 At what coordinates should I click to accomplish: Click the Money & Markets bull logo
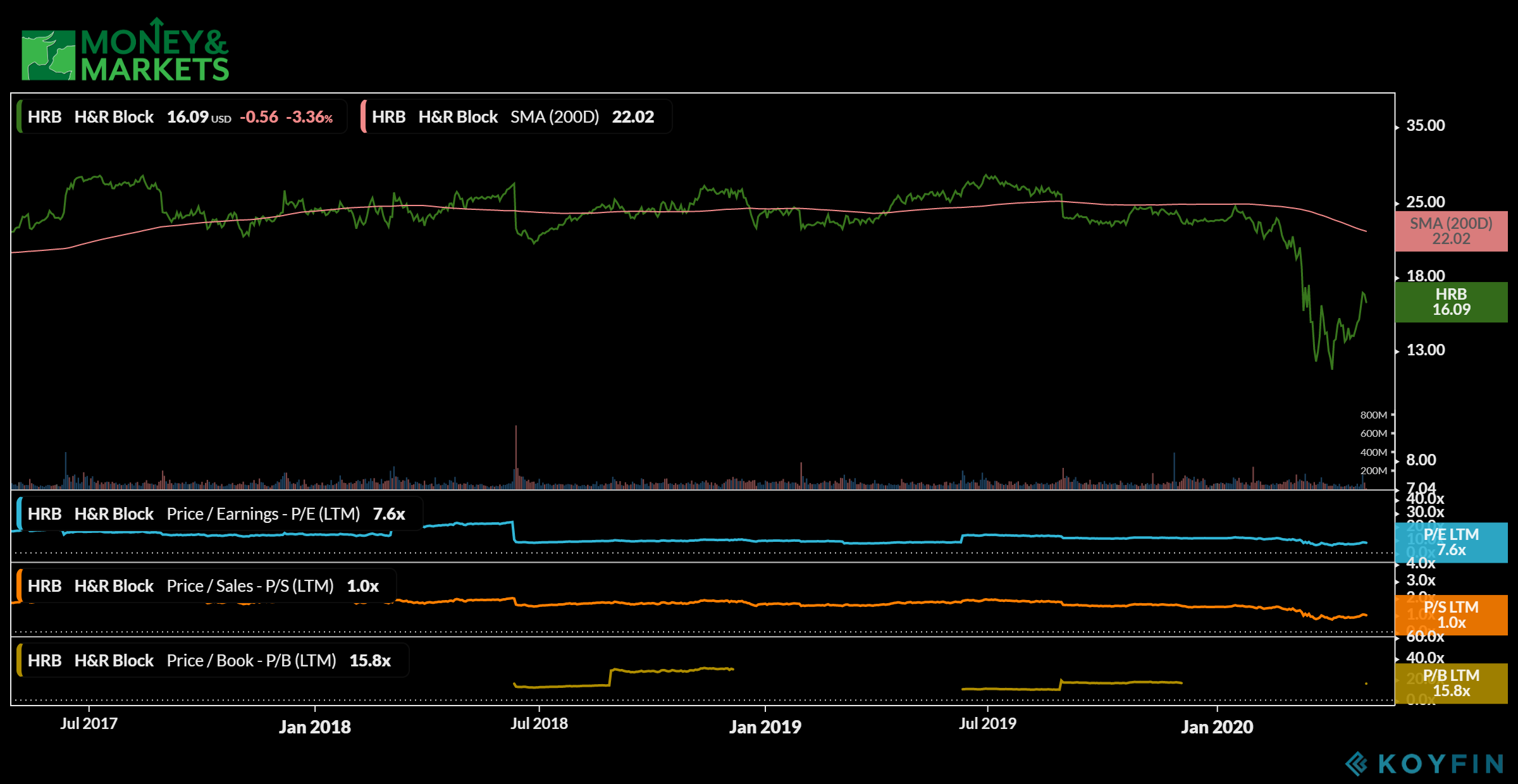49,55
